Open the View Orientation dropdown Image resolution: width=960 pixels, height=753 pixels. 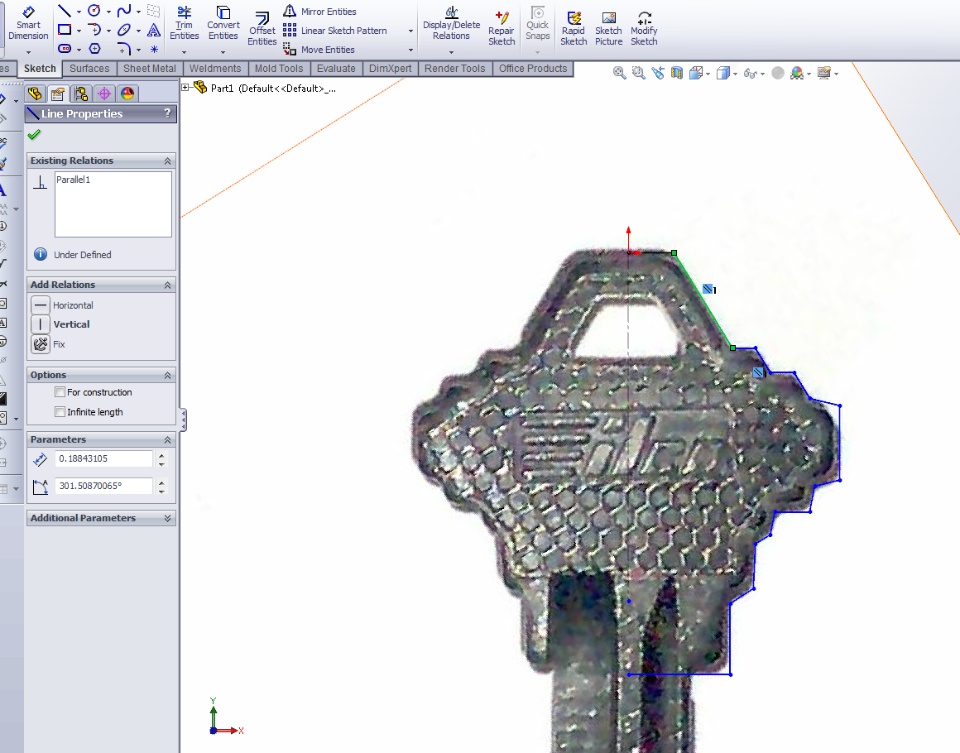(x=708, y=73)
